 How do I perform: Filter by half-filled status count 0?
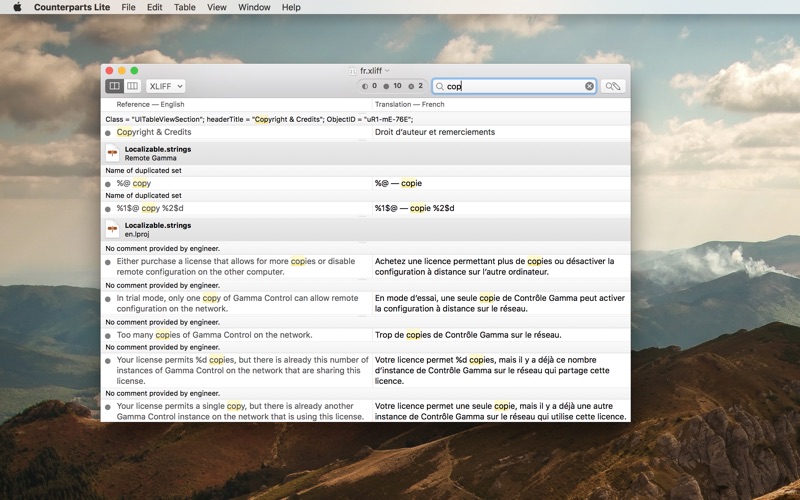click(x=370, y=86)
